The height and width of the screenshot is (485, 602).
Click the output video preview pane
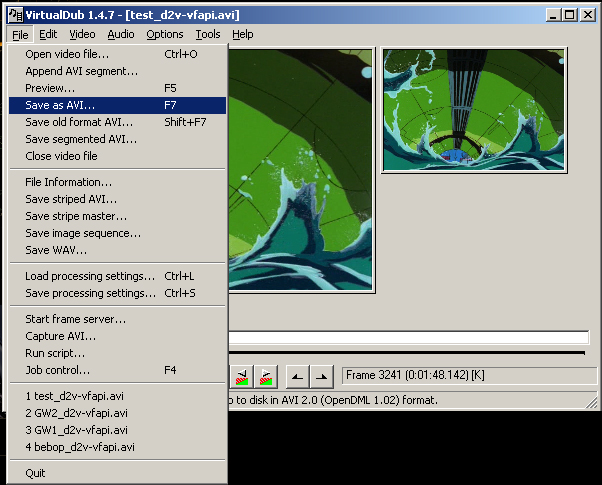tap(474, 110)
